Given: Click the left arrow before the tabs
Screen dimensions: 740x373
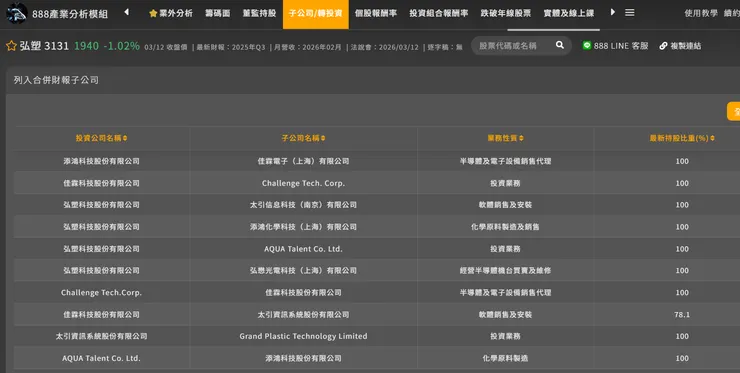Looking at the screenshot, I should tap(126, 12).
